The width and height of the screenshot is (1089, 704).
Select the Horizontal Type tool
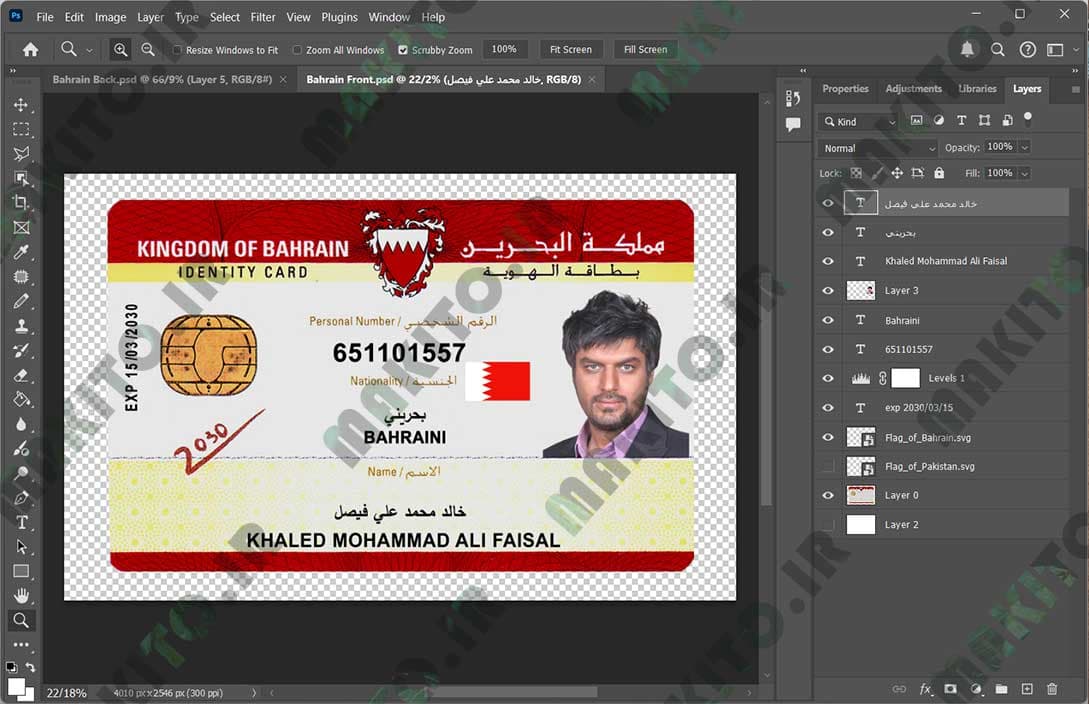(x=21, y=522)
